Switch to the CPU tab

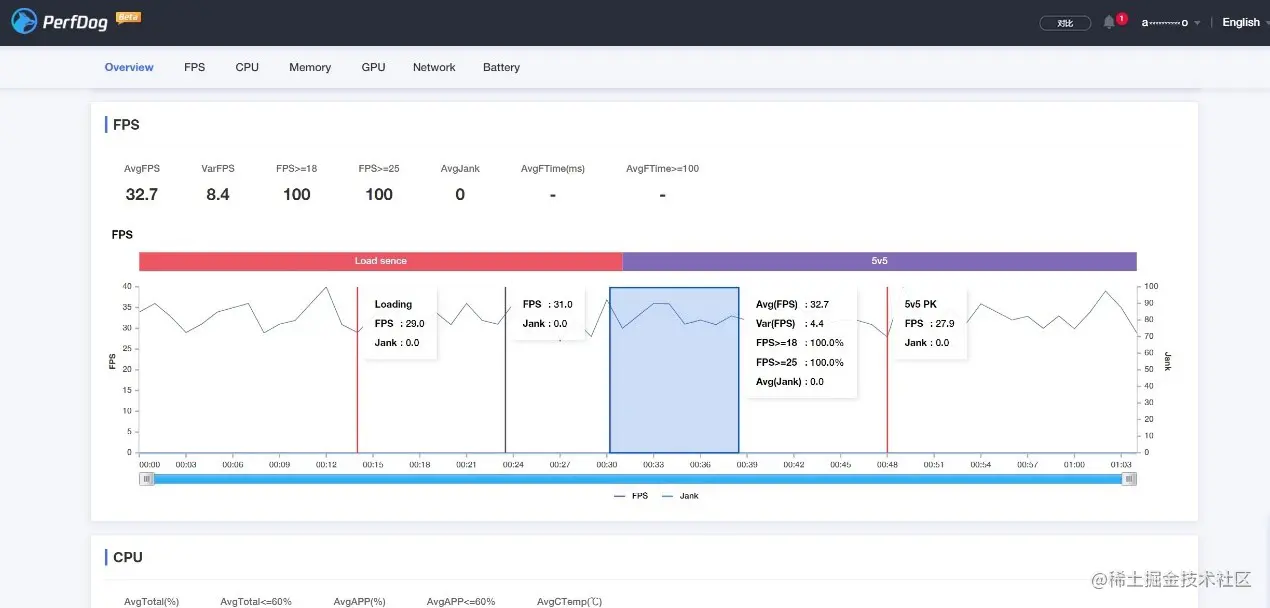point(247,67)
